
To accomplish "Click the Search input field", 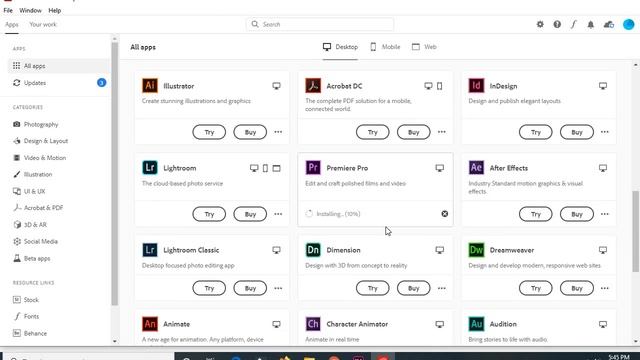I will (x=320, y=24).
